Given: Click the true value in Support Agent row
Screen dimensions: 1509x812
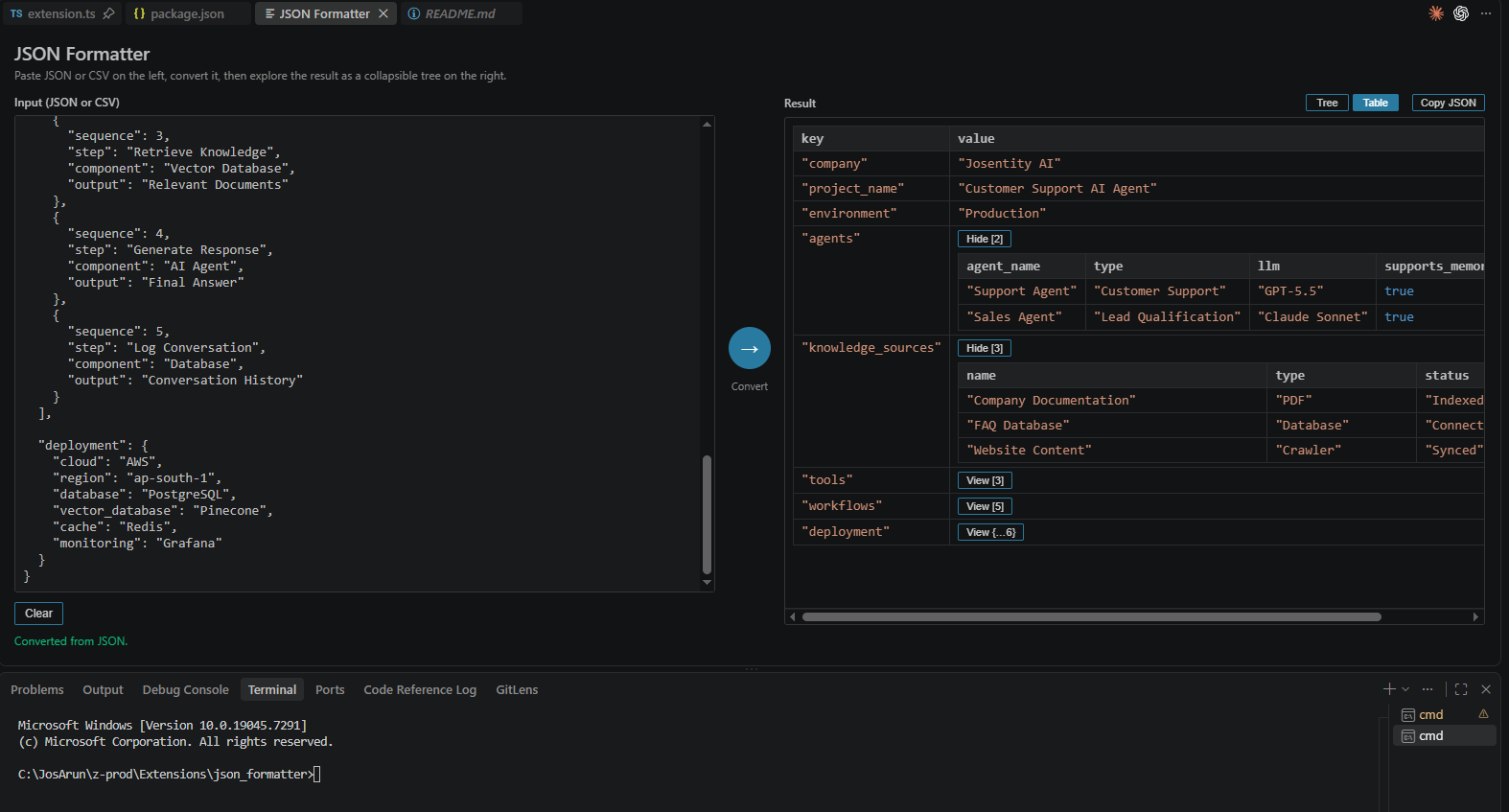Looking at the screenshot, I should 1399,291.
